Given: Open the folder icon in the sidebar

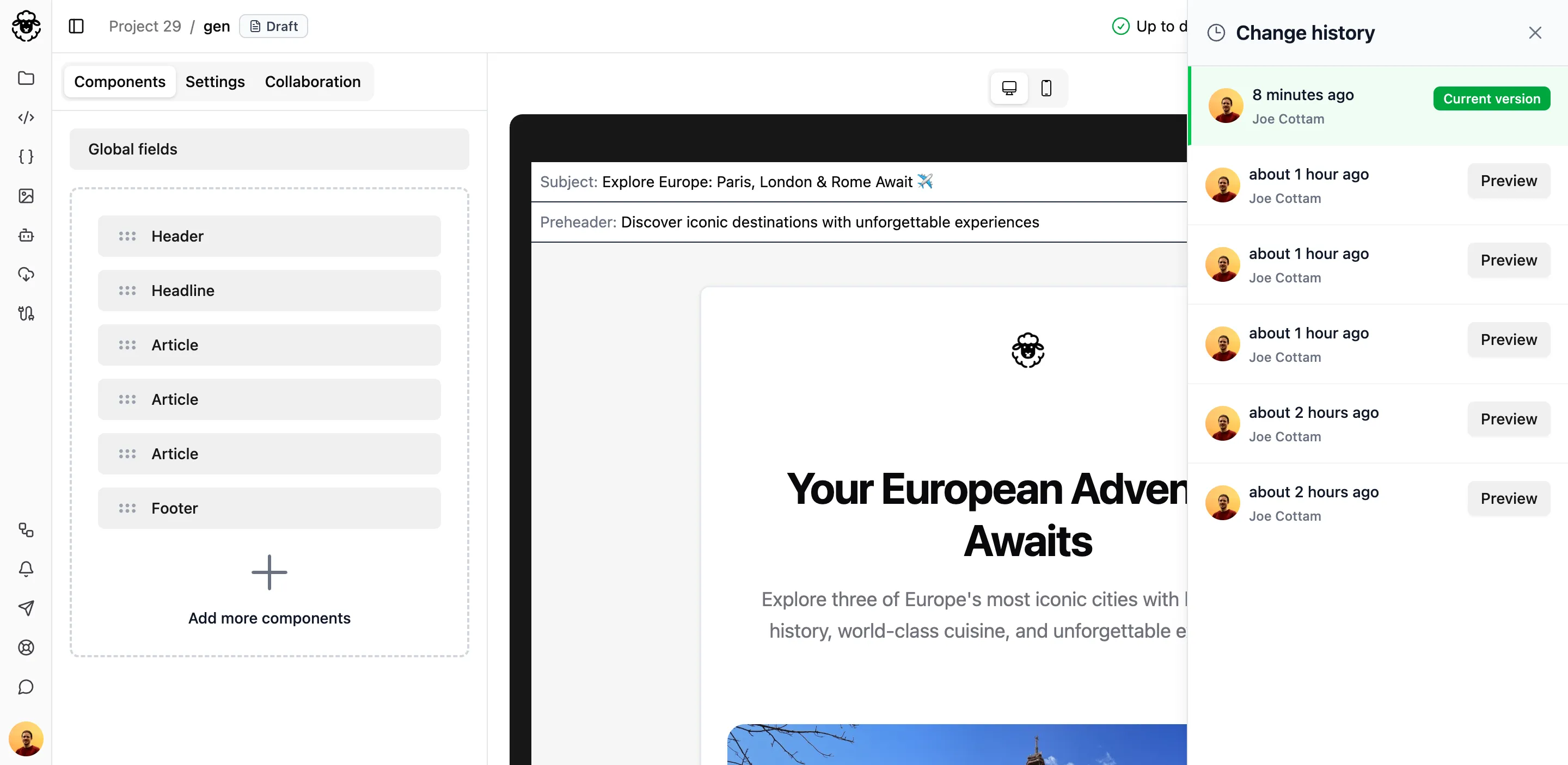Looking at the screenshot, I should coord(26,78).
